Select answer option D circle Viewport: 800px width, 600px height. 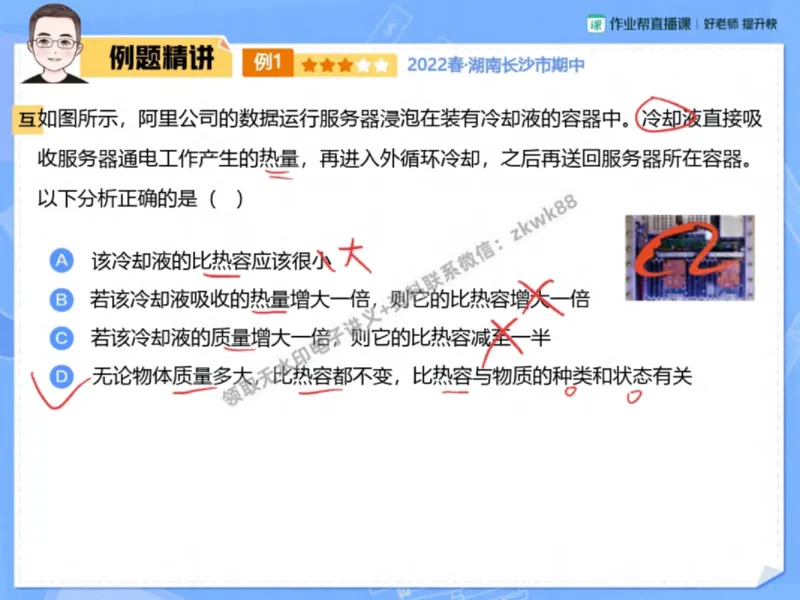62,377
